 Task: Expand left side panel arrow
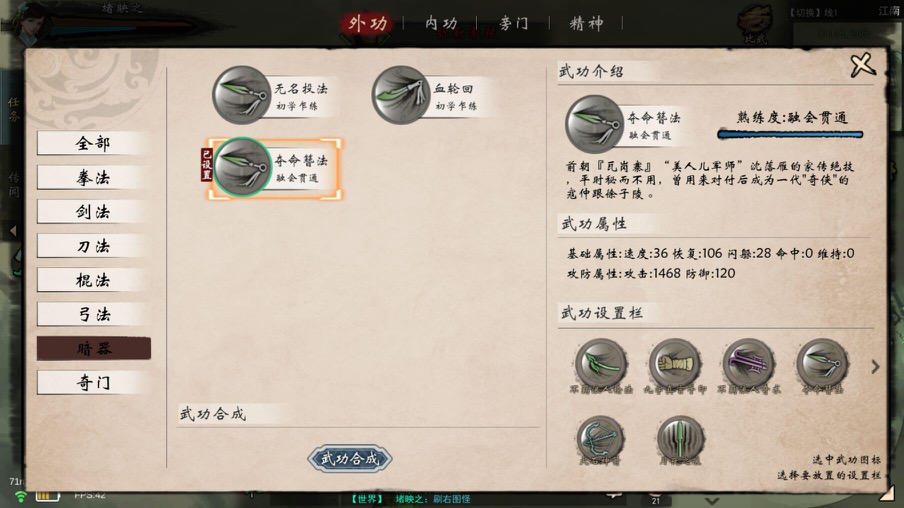click(13, 231)
